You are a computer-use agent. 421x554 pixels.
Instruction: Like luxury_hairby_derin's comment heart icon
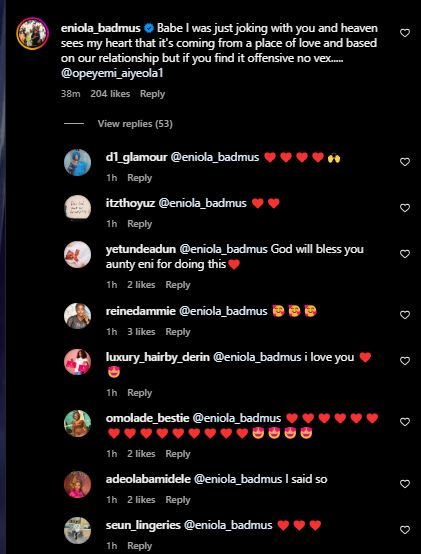coord(405,361)
